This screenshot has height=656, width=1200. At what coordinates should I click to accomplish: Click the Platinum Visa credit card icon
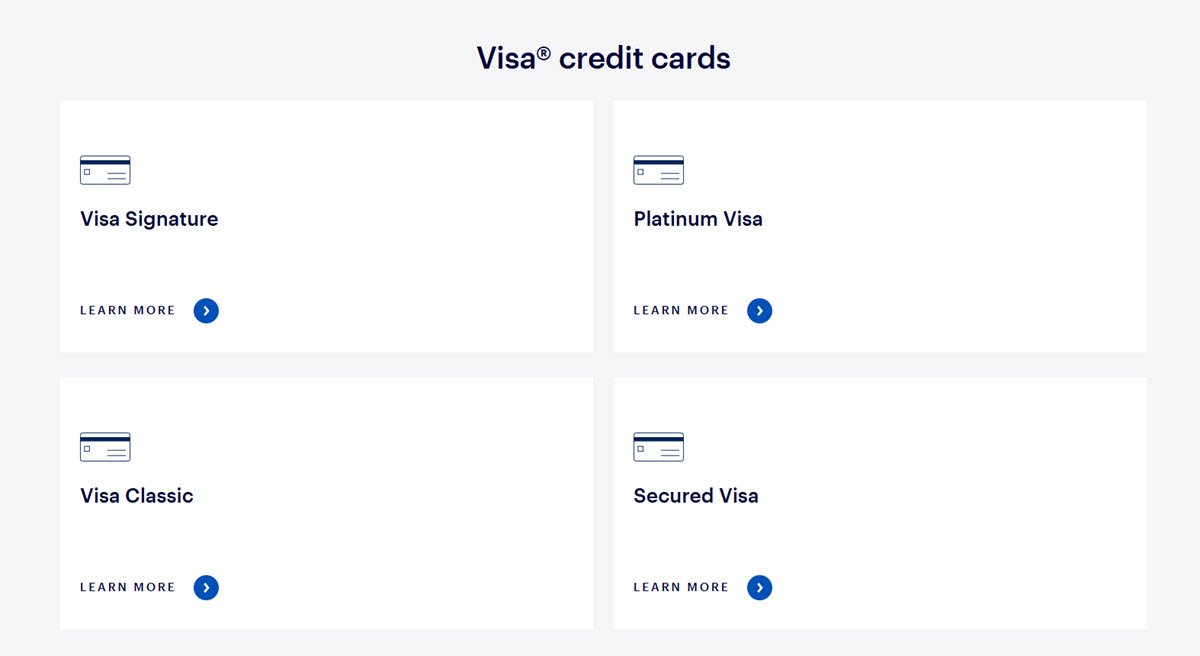(x=658, y=170)
